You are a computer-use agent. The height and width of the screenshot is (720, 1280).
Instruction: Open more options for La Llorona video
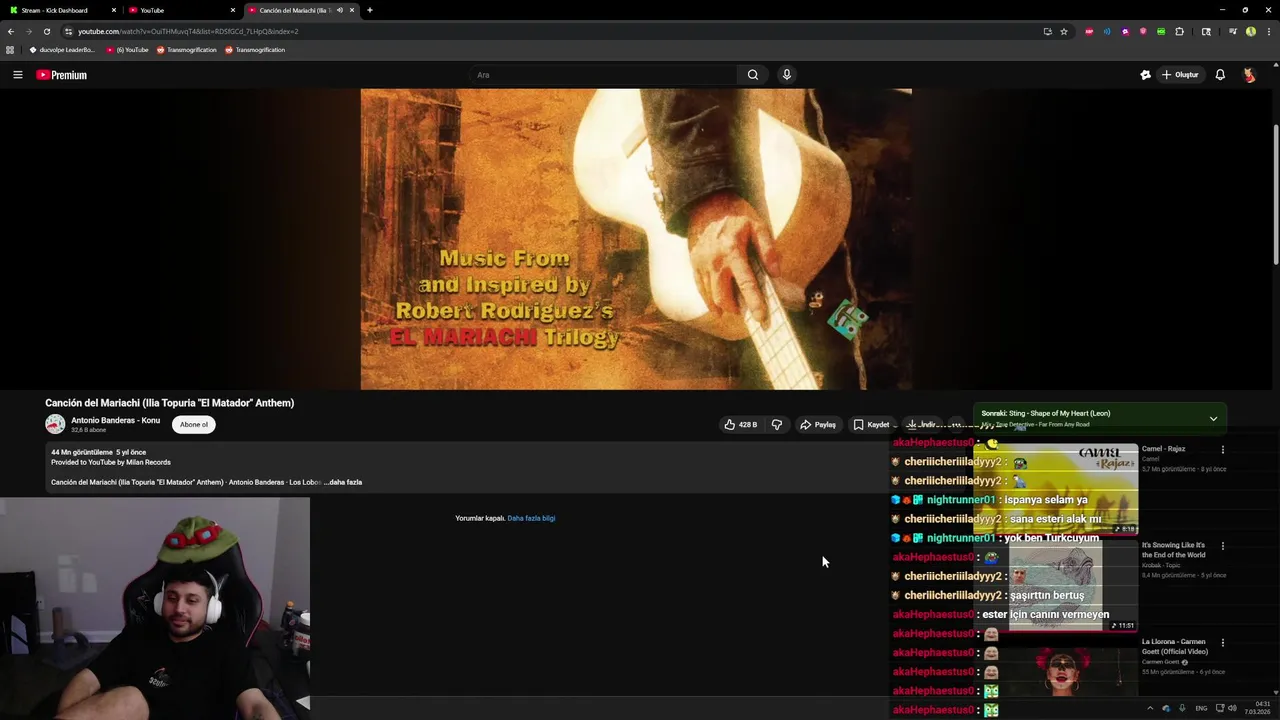(1222, 643)
